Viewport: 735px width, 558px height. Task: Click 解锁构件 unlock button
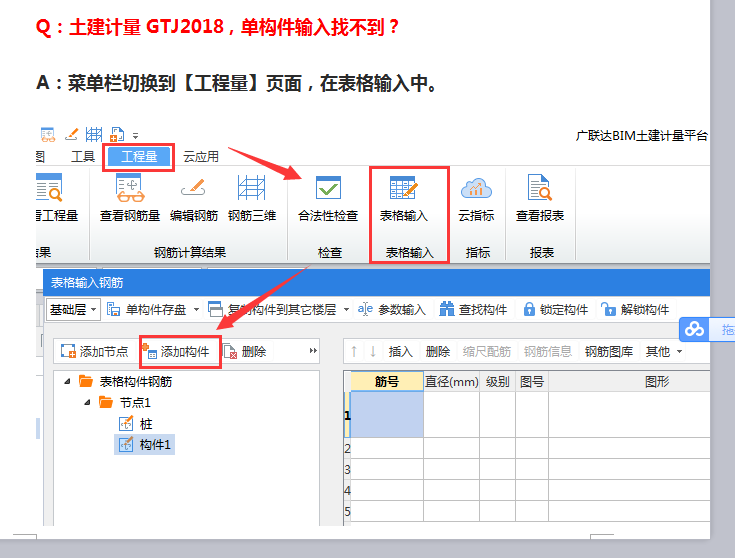pos(635,310)
